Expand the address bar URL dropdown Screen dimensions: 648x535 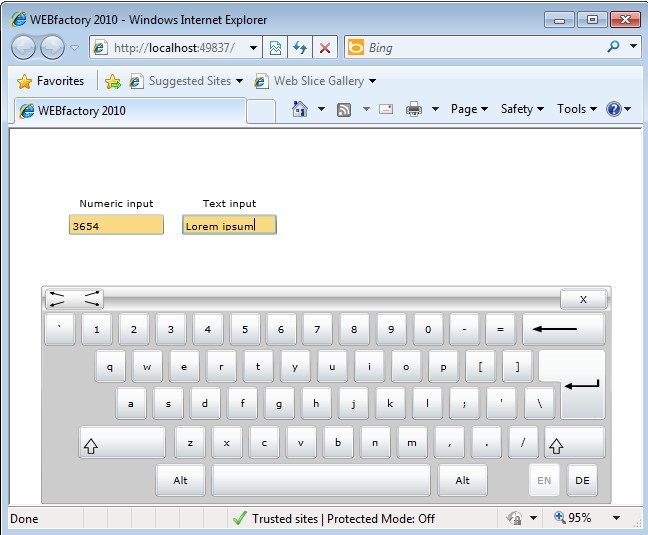point(252,48)
